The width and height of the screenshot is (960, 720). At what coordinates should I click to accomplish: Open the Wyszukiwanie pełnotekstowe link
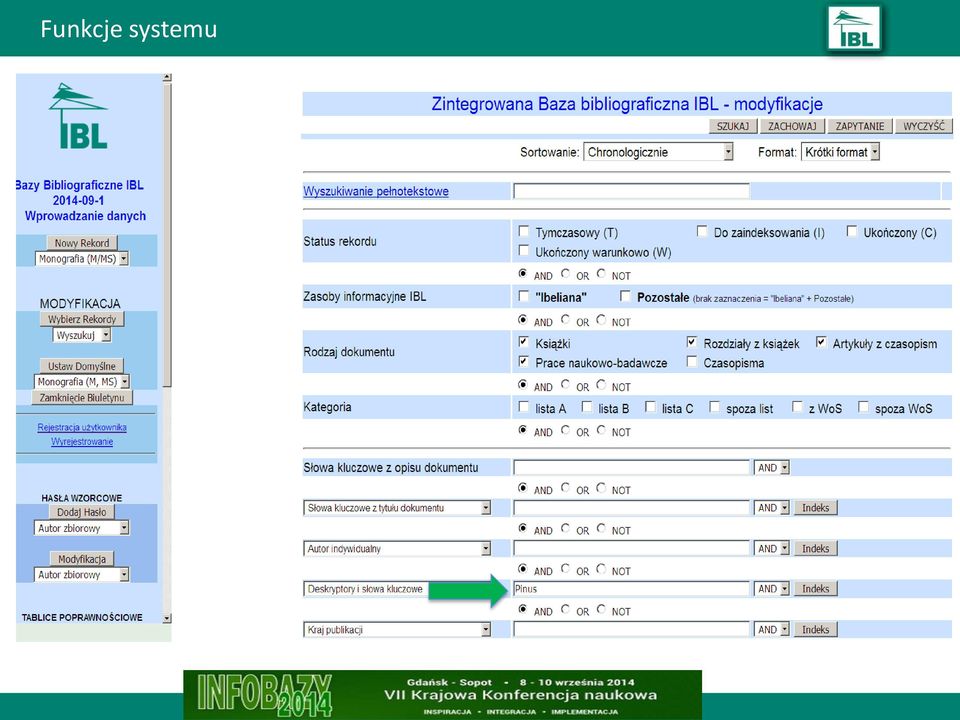coord(376,192)
